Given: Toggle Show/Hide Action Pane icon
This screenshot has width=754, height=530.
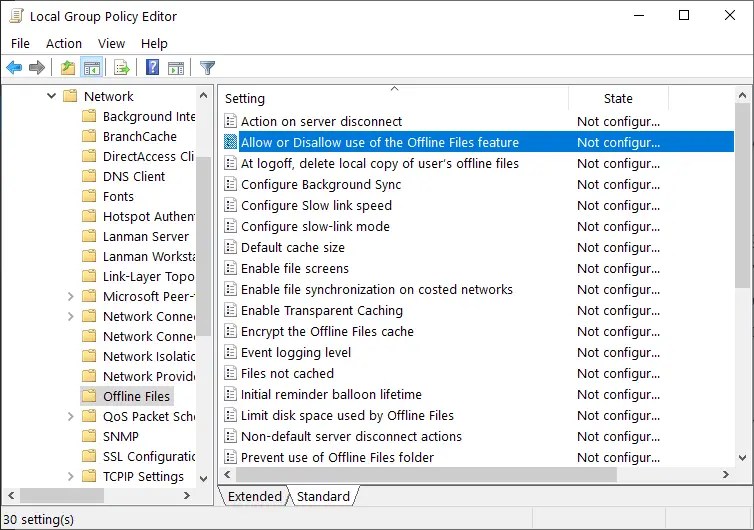Looking at the screenshot, I should tap(176, 68).
